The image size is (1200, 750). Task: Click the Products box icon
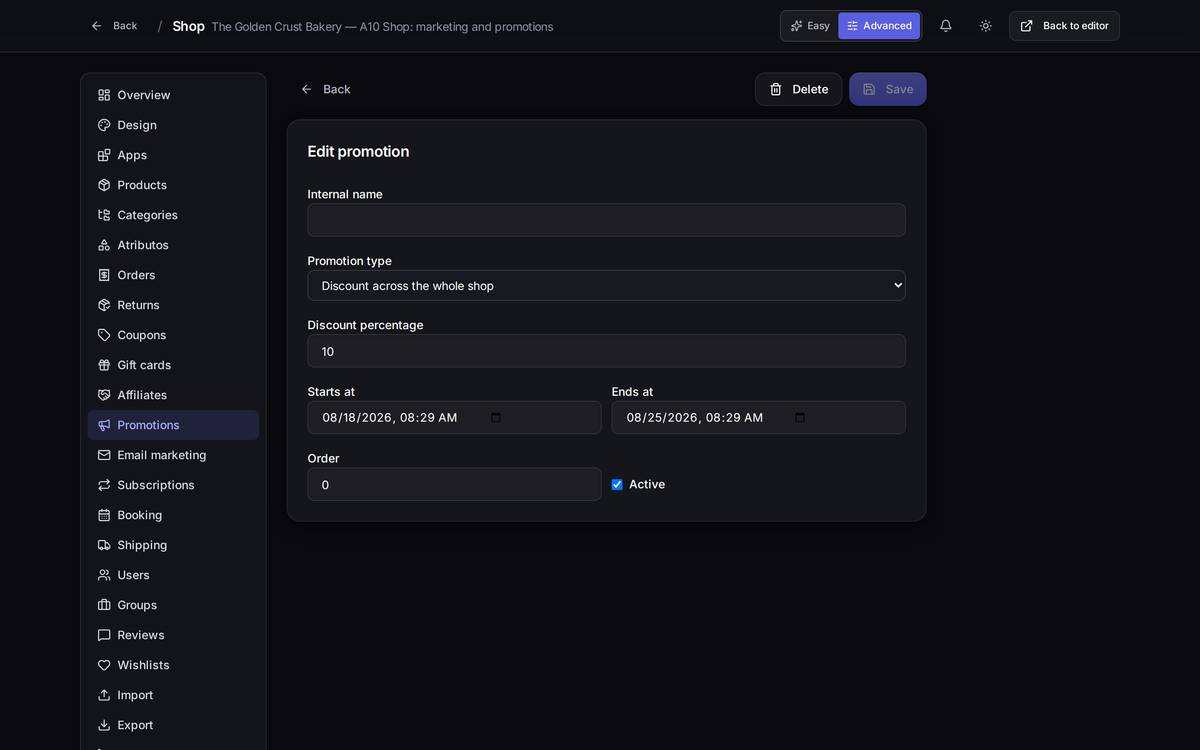(x=104, y=185)
